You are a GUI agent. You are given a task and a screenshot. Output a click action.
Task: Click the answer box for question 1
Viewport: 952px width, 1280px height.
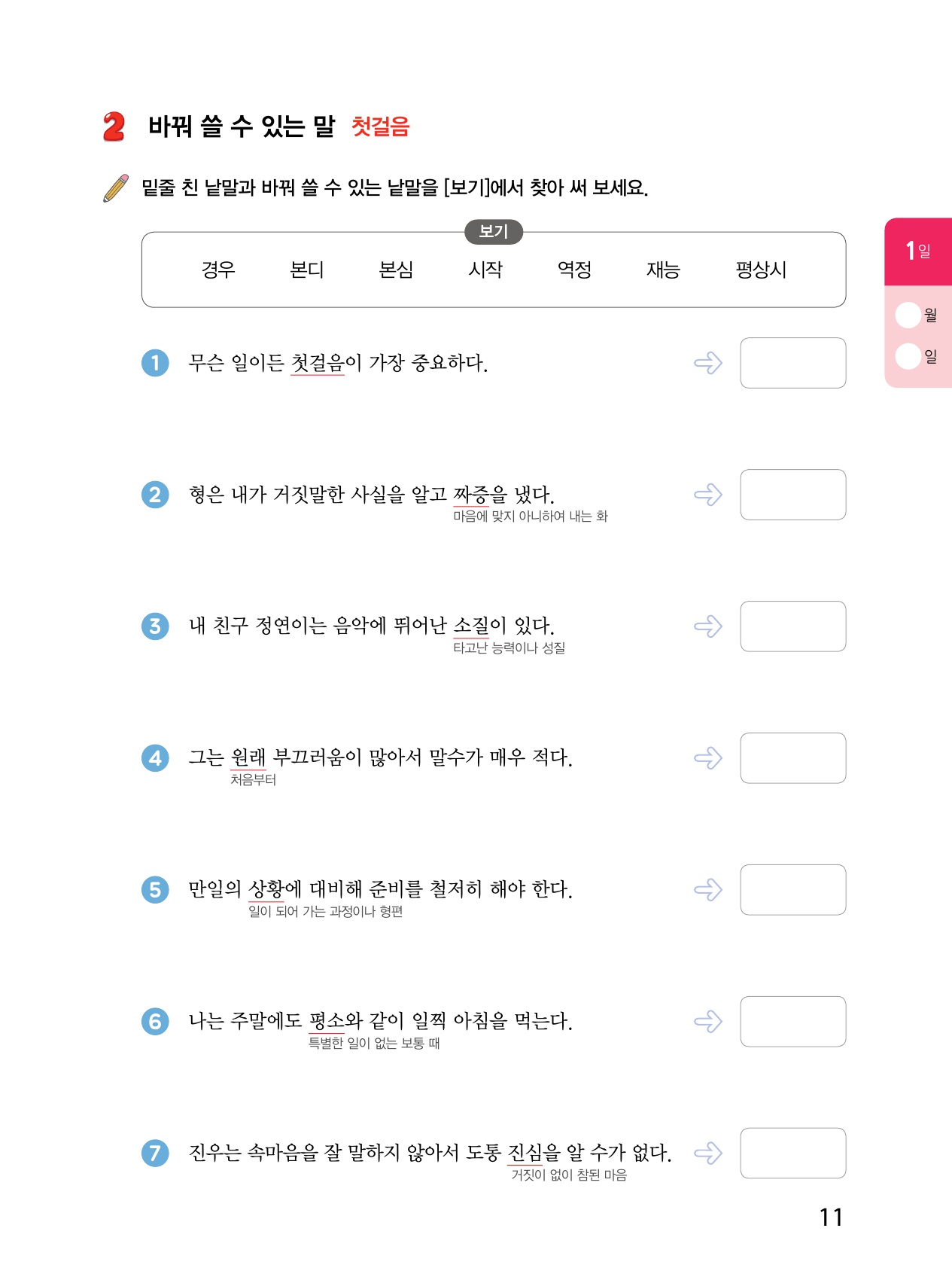click(x=792, y=363)
